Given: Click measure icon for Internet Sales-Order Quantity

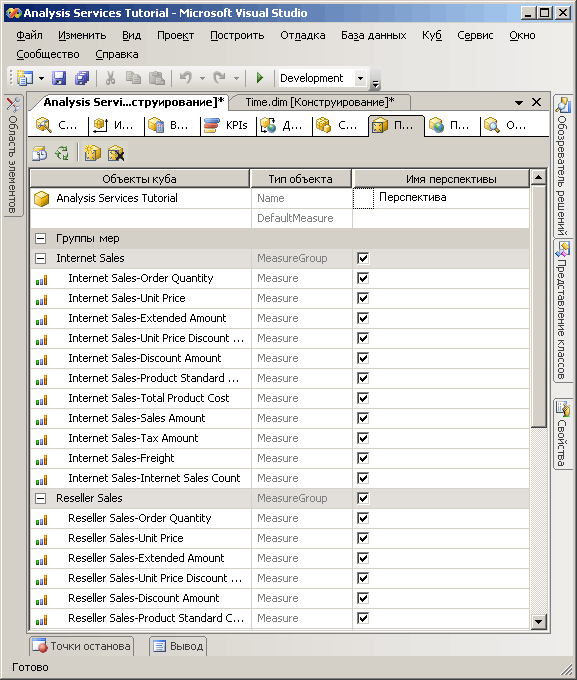Looking at the screenshot, I should 42,280.
